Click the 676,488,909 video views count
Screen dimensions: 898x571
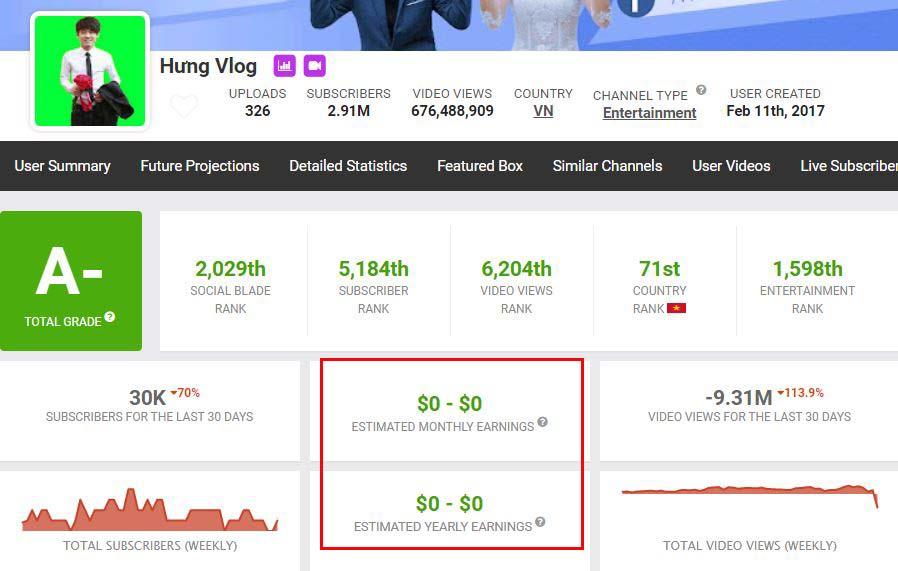[452, 111]
